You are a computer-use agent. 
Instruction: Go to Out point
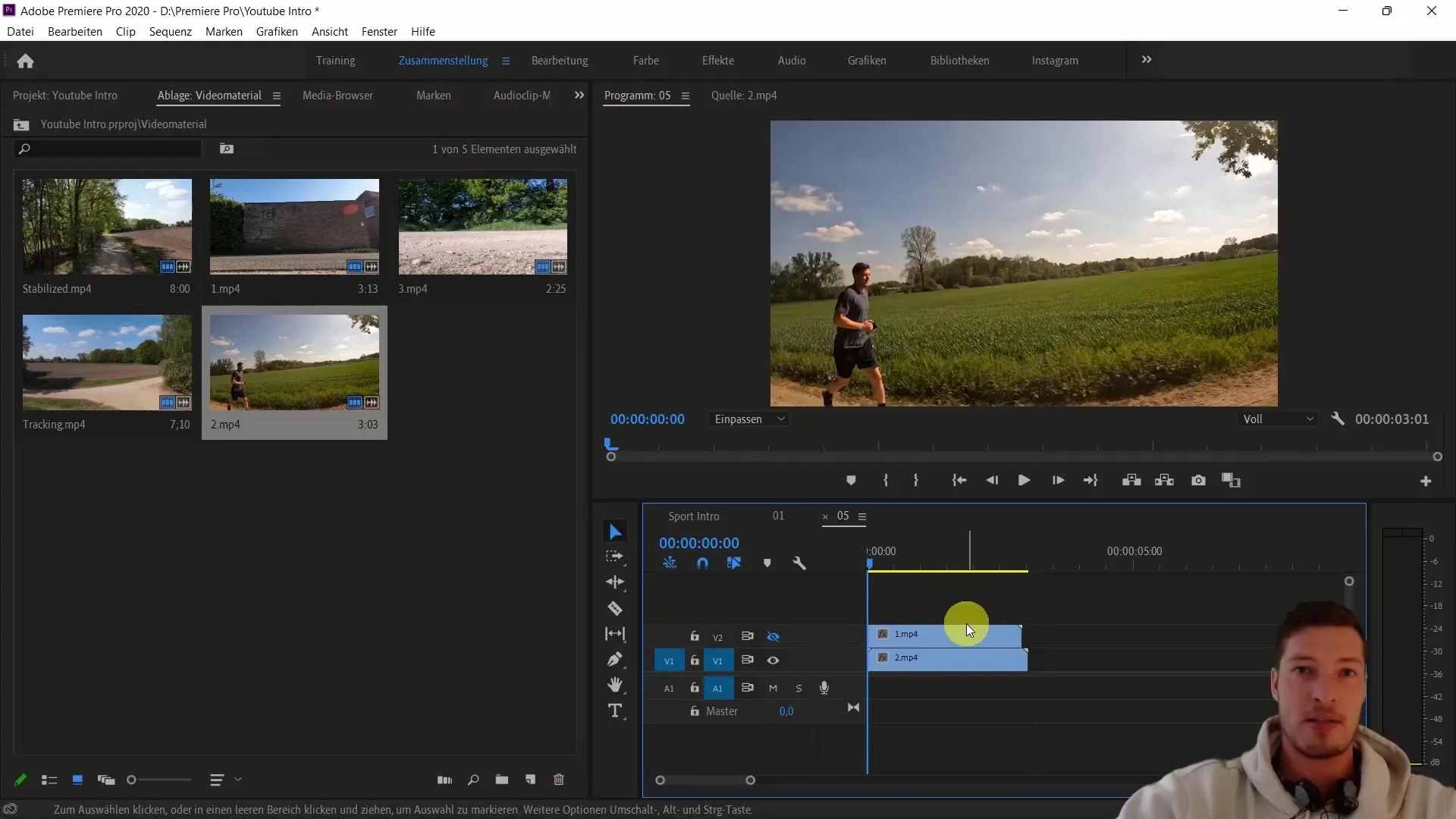pos(1090,481)
